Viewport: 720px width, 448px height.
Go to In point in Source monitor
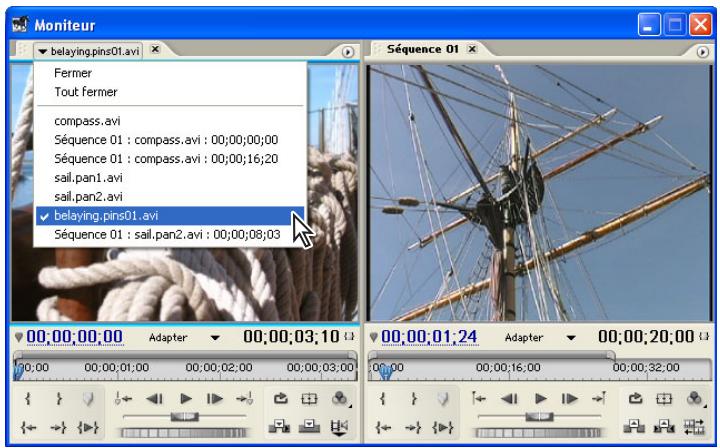pyautogui.click(x=28, y=427)
